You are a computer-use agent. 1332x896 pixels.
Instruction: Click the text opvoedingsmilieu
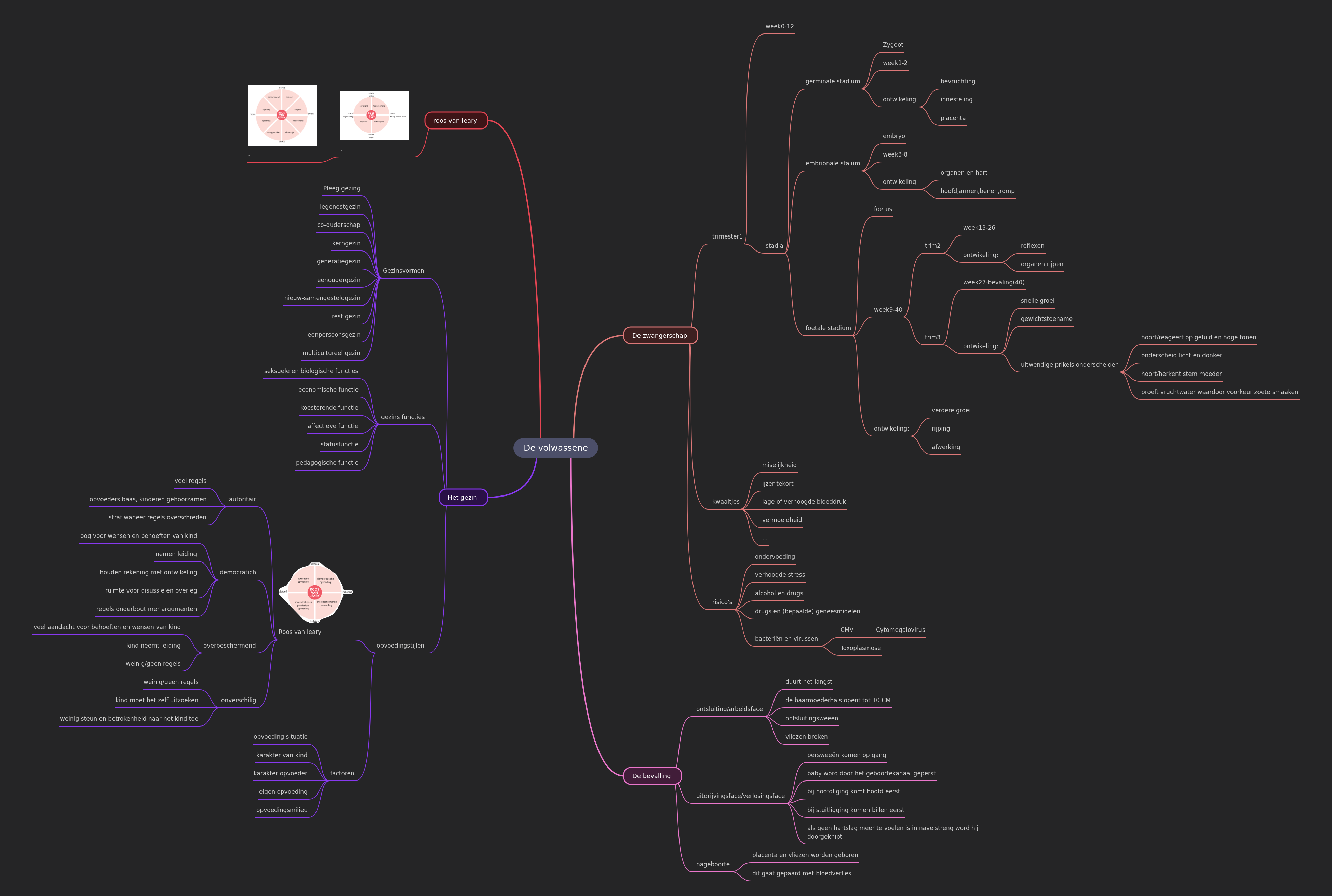click(282, 810)
